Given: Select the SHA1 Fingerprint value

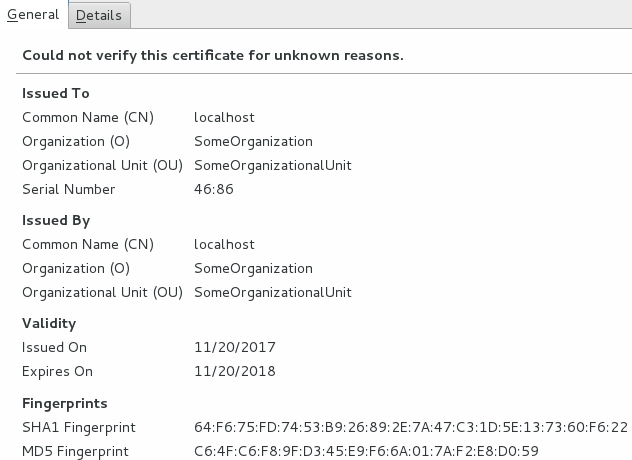Looking at the screenshot, I should pyautogui.click(x=411, y=427).
